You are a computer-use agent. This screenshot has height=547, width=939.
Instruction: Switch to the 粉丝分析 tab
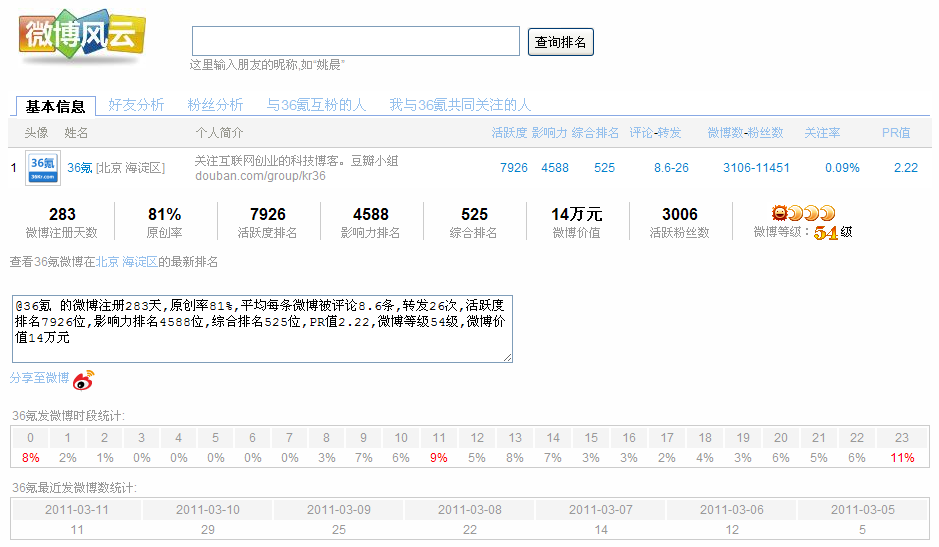(215, 105)
